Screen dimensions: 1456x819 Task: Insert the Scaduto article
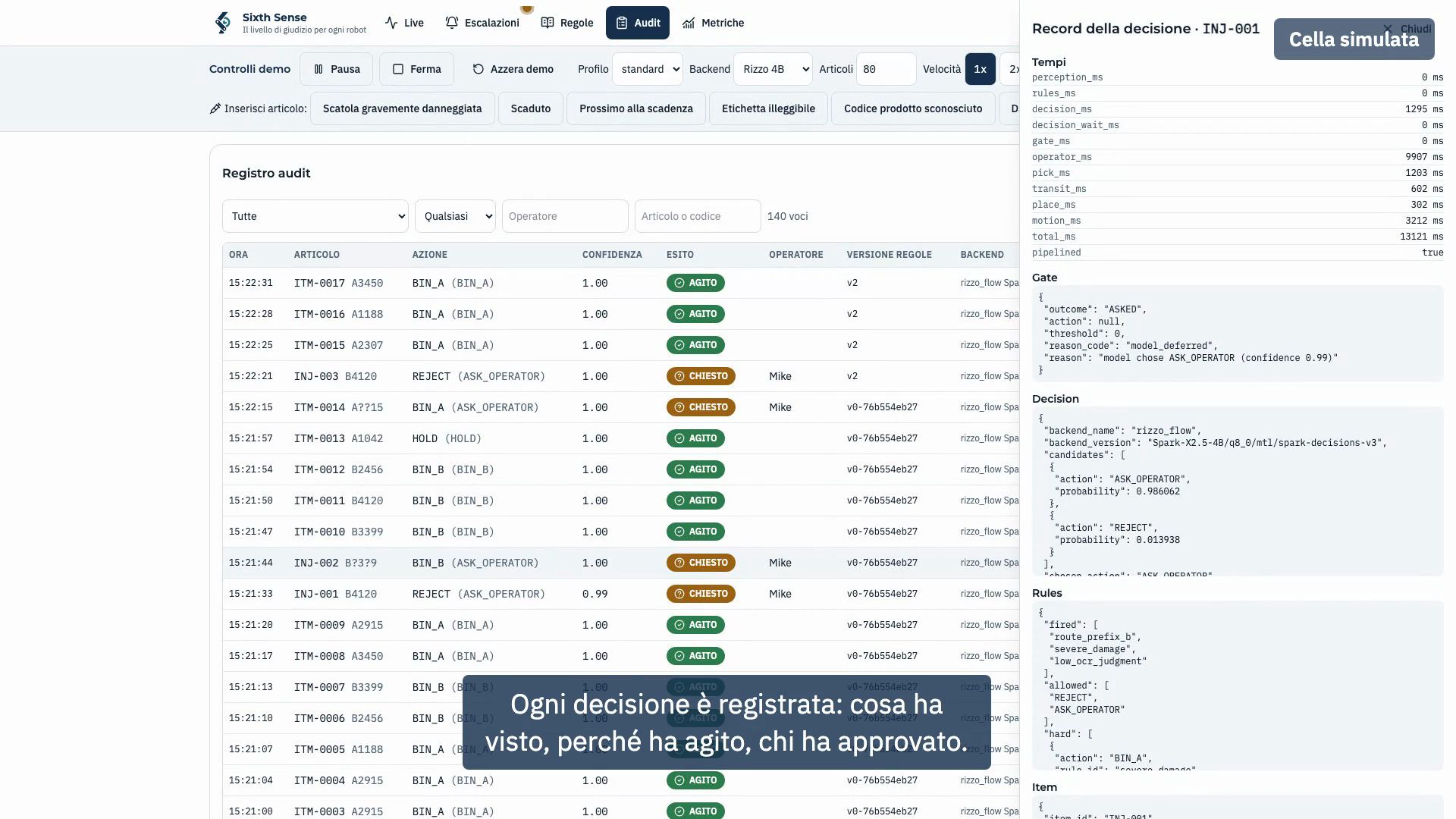click(x=531, y=108)
